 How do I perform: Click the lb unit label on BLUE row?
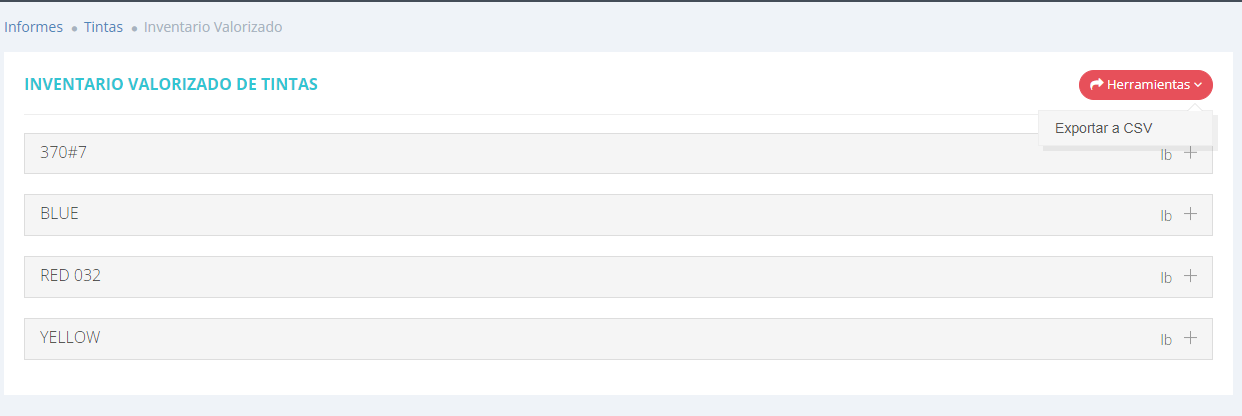(x=1166, y=216)
